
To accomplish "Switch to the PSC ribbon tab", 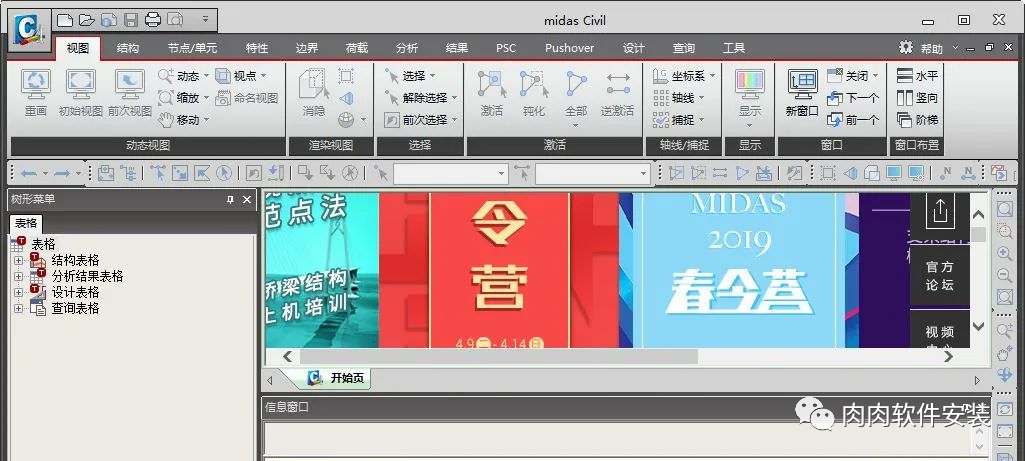I will tap(505, 48).
